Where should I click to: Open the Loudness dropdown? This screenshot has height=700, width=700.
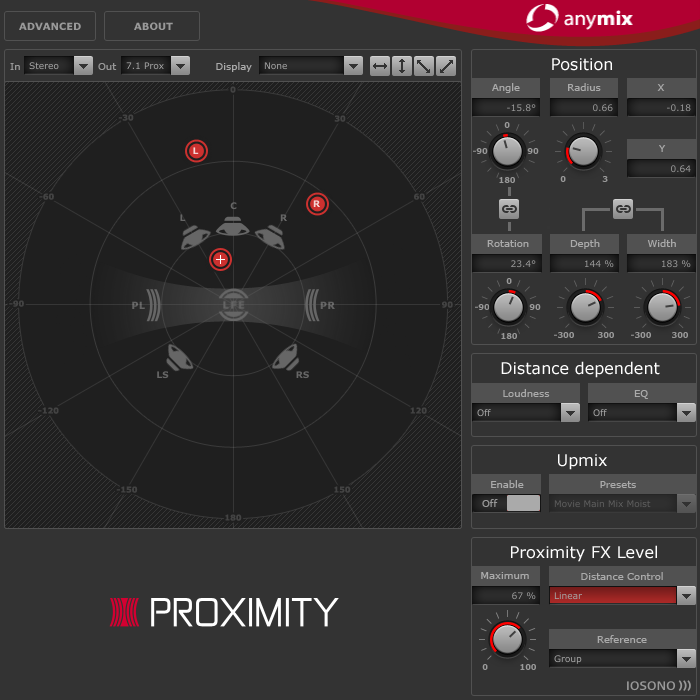526,412
